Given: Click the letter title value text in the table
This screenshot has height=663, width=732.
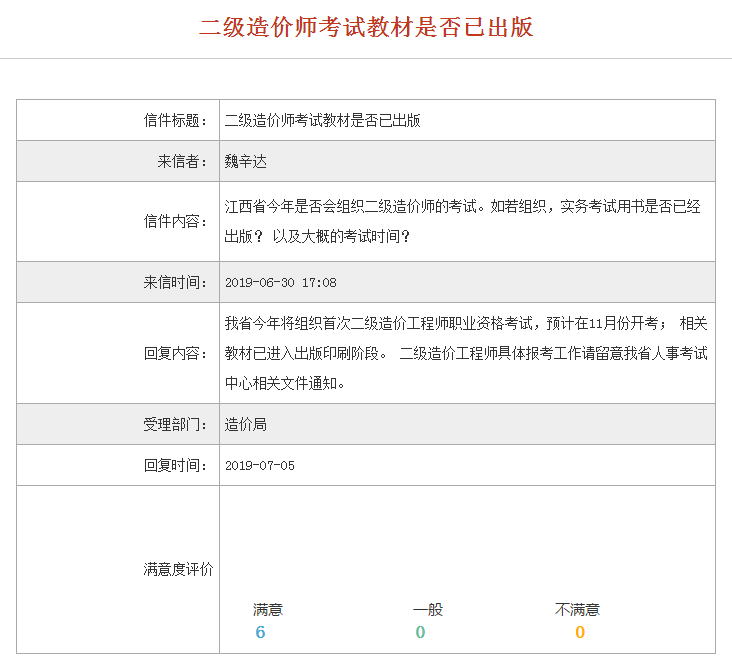Looking at the screenshot, I should tap(322, 120).
